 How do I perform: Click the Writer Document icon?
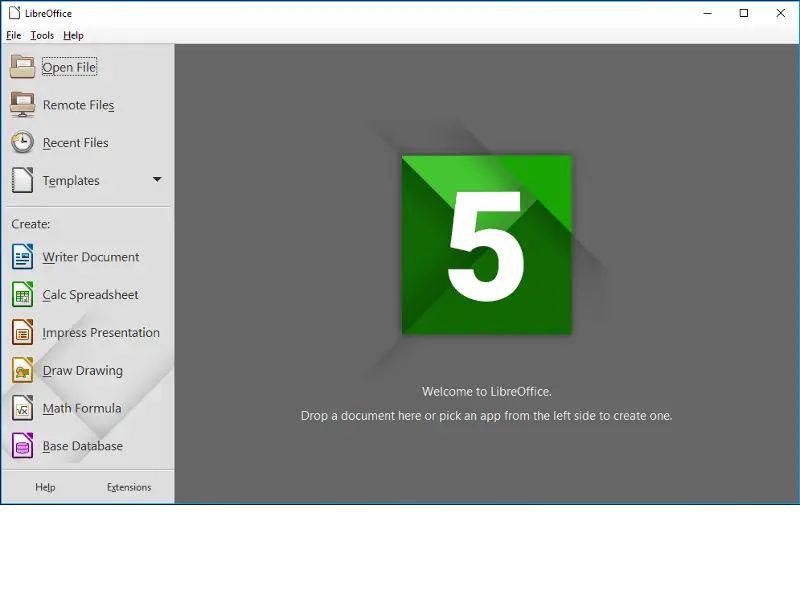pyautogui.click(x=22, y=257)
